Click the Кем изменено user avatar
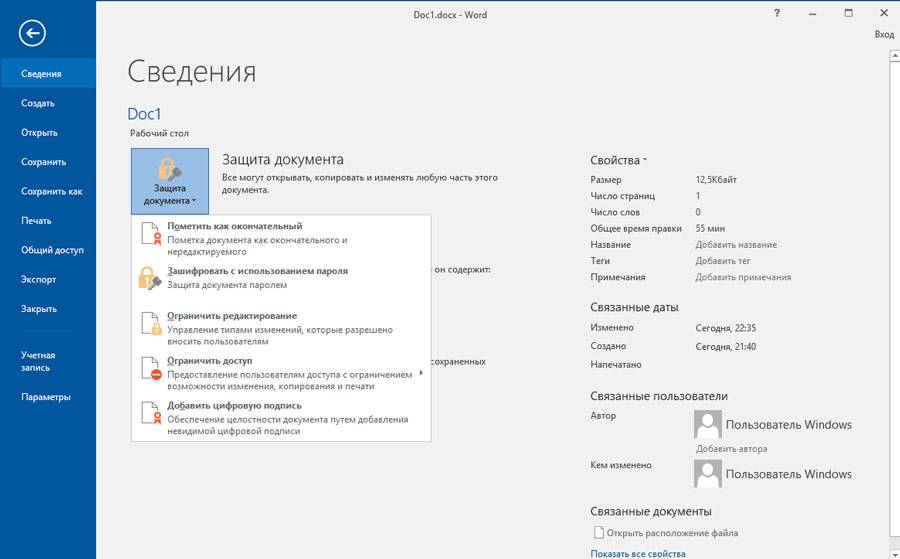This screenshot has height=559, width=900. (707, 474)
